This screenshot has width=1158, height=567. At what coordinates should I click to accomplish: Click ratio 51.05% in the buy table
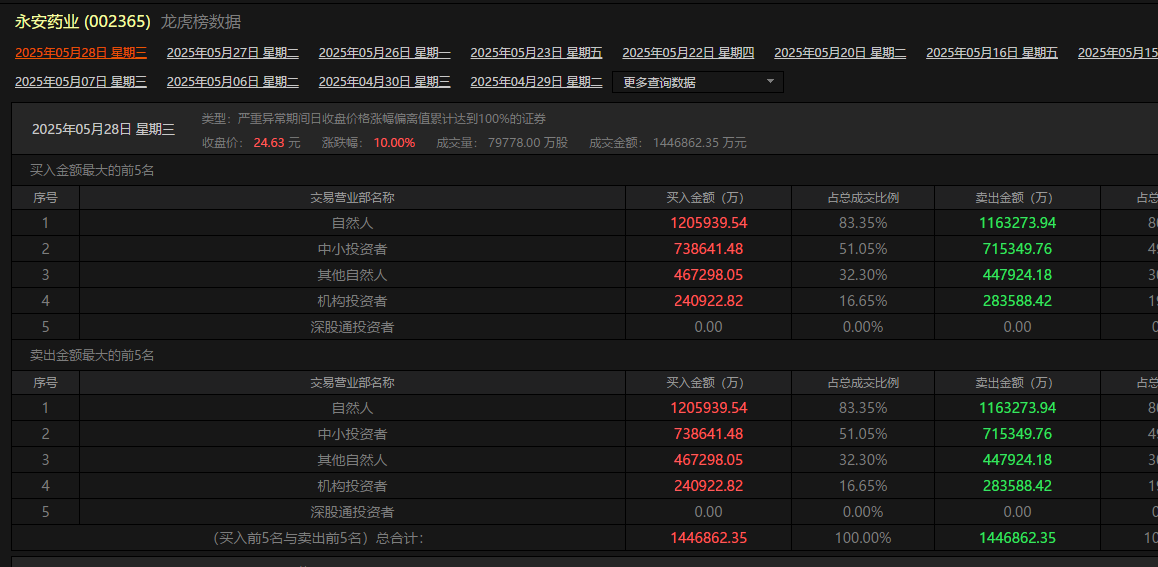coord(863,249)
